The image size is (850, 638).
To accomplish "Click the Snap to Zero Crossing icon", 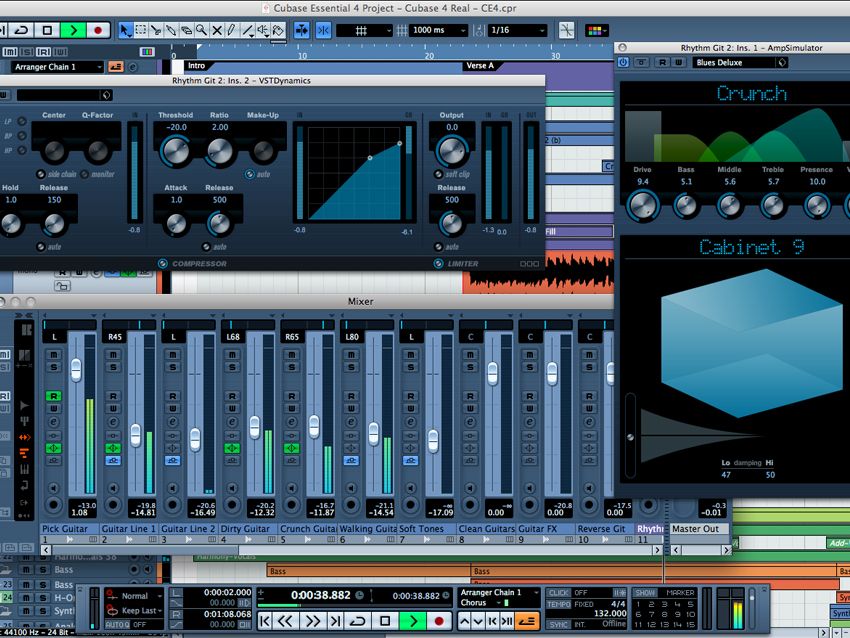I will (566, 30).
